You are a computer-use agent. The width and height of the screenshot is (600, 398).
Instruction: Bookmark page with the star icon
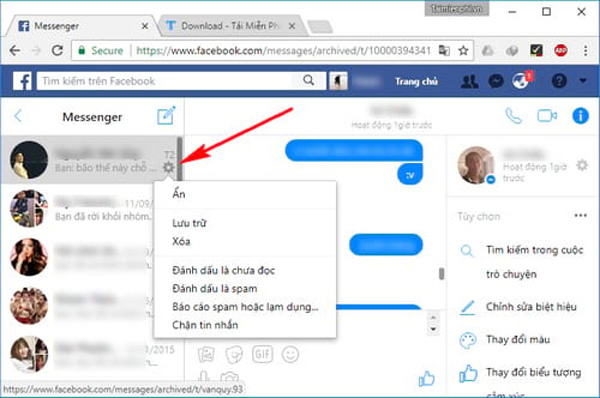[463, 51]
